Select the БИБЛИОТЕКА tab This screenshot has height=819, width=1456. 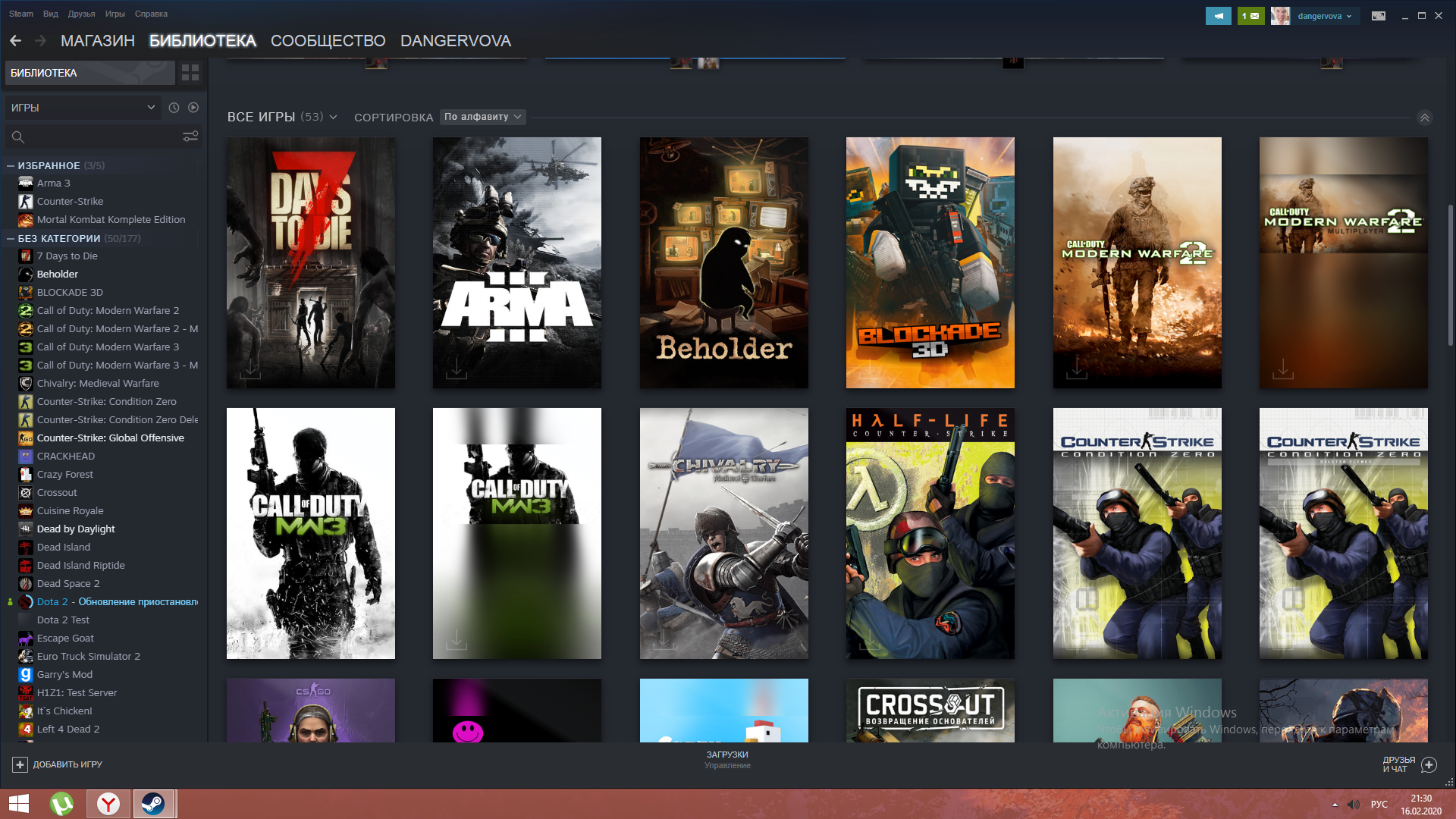click(x=202, y=41)
